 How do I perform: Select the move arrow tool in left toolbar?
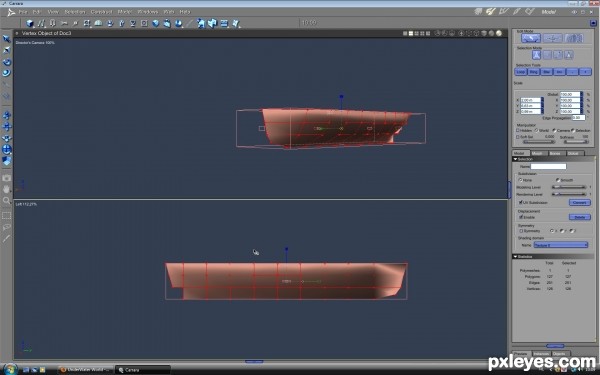[x=7, y=39]
